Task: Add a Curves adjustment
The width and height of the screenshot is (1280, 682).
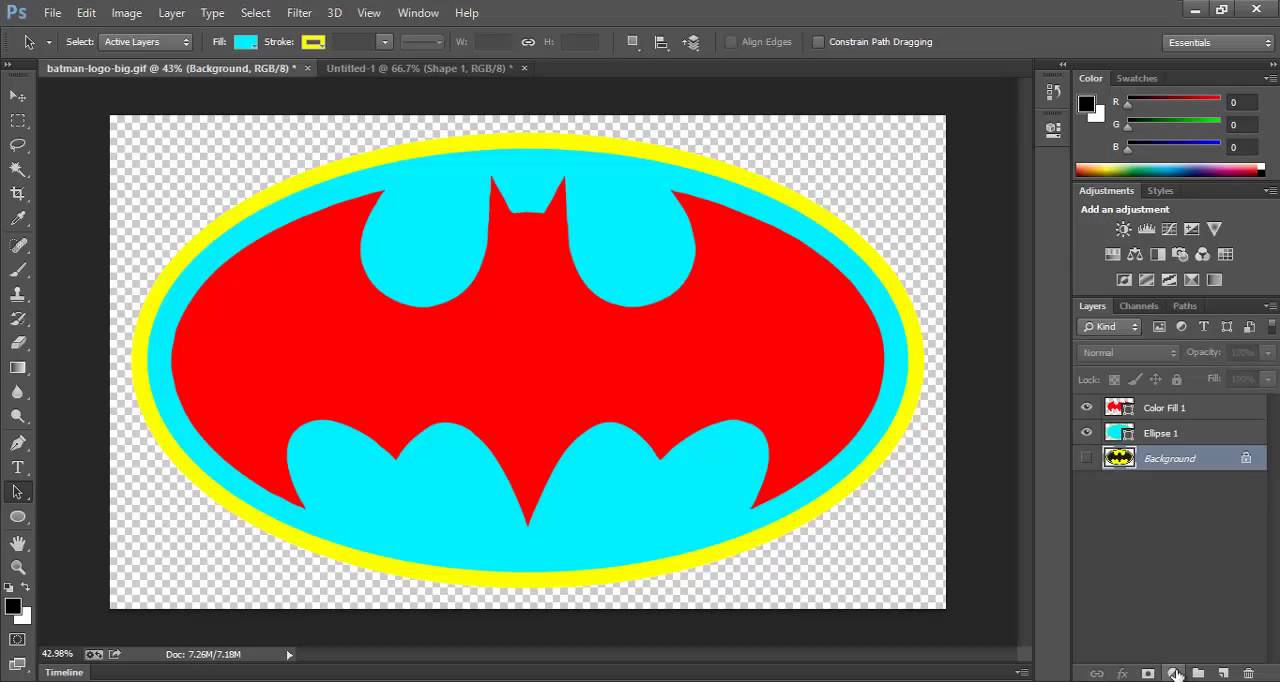Action: click(1168, 229)
